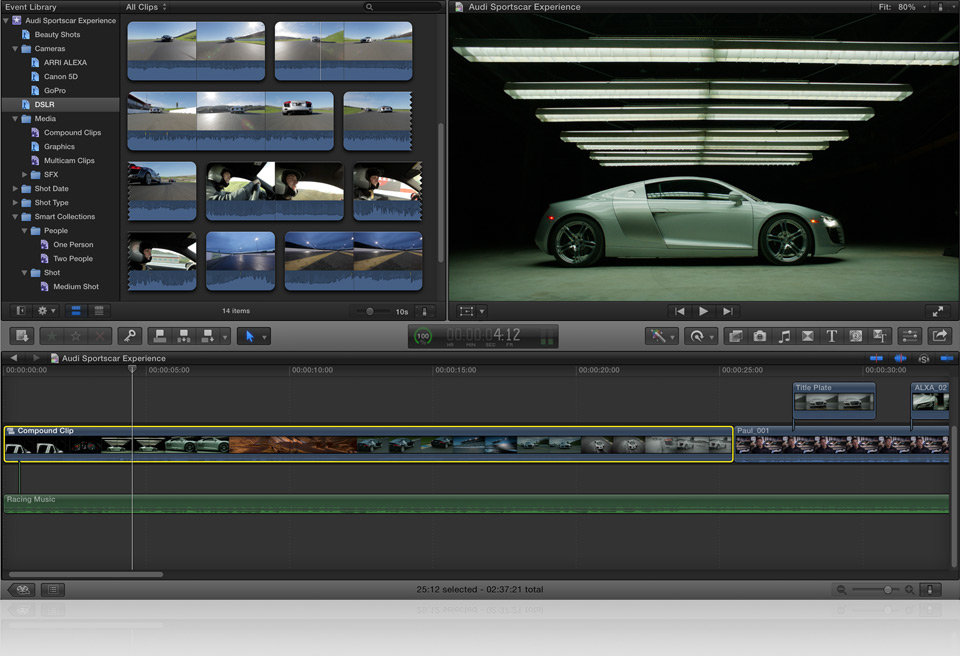Collapse the Audi Sportscar Experience event
960x656 pixels.
click(x=6, y=20)
